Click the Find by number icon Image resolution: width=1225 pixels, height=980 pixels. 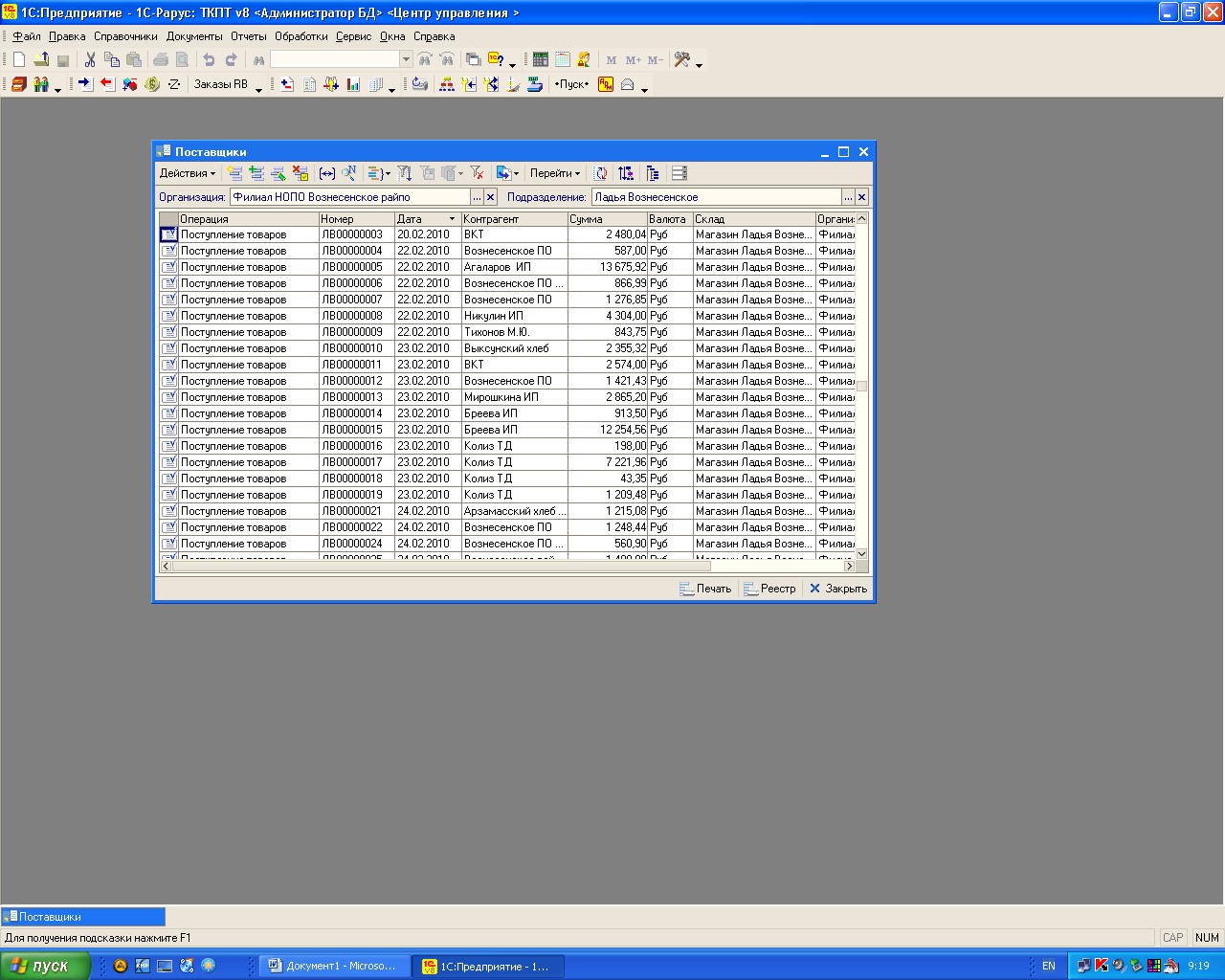(348, 173)
